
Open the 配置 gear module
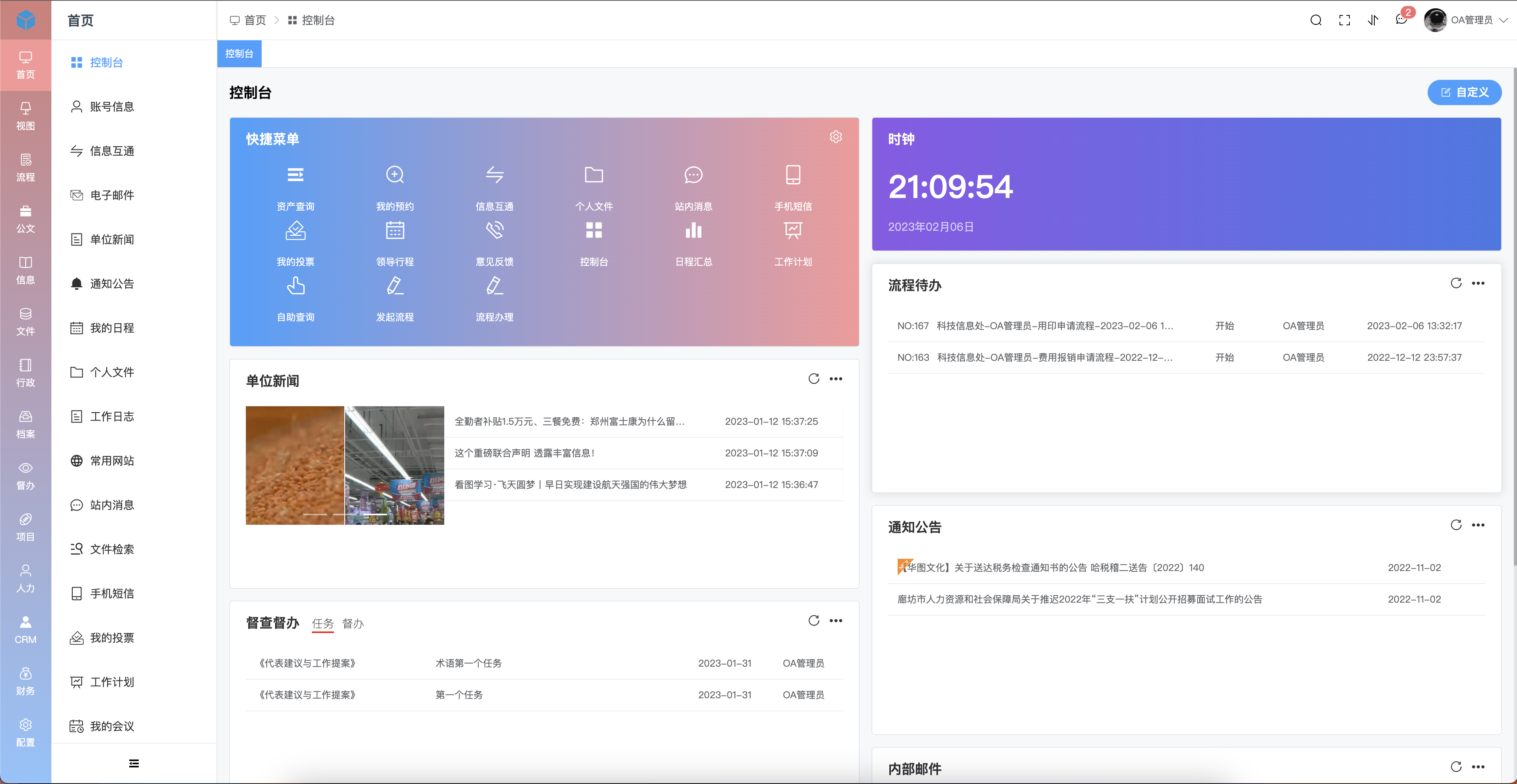tap(25, 732)
